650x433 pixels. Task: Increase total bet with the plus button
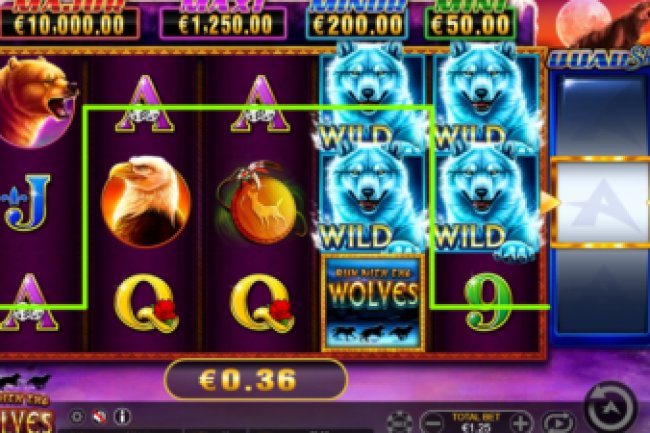coord(521,423)
